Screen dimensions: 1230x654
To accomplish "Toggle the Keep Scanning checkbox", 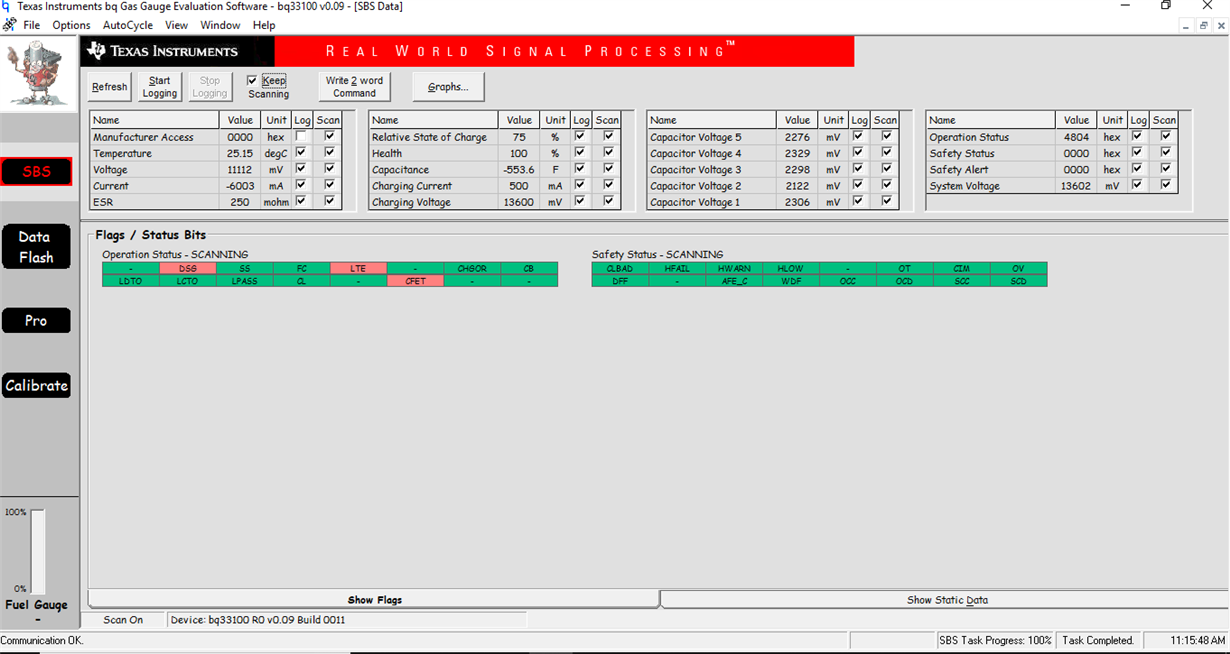I will (x=252, y=81).
